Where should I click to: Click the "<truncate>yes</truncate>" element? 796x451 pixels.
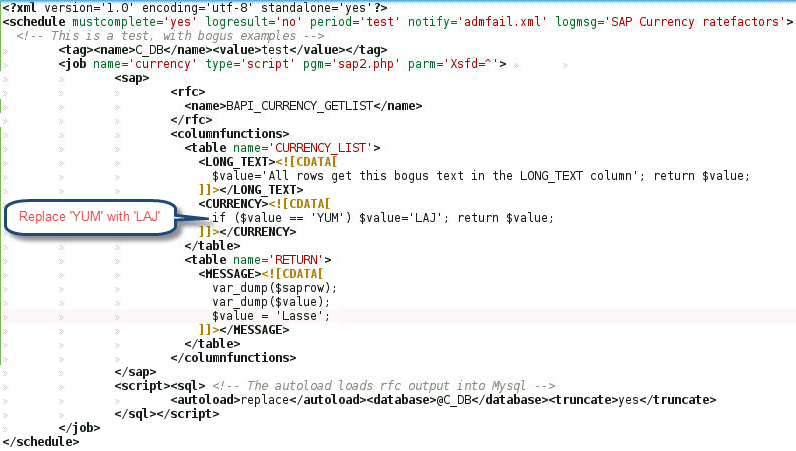[x=633, y=400]
